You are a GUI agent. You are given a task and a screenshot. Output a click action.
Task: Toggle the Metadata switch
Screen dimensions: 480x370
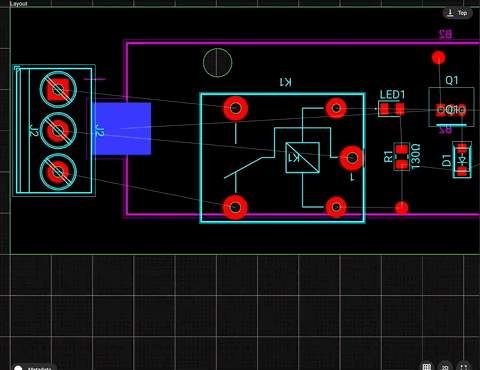(18, 368)
